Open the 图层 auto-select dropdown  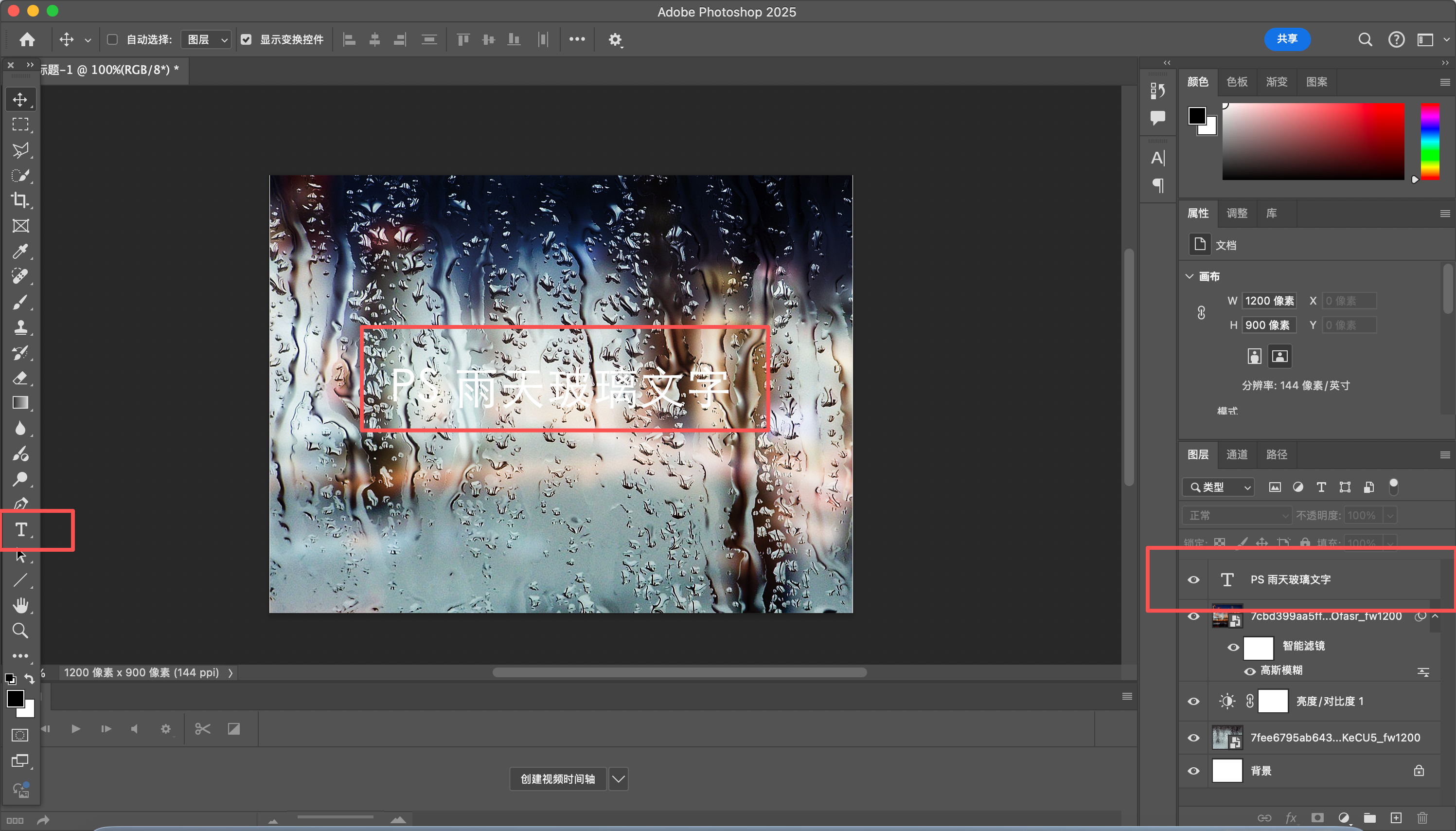click(x=207, y=39)
